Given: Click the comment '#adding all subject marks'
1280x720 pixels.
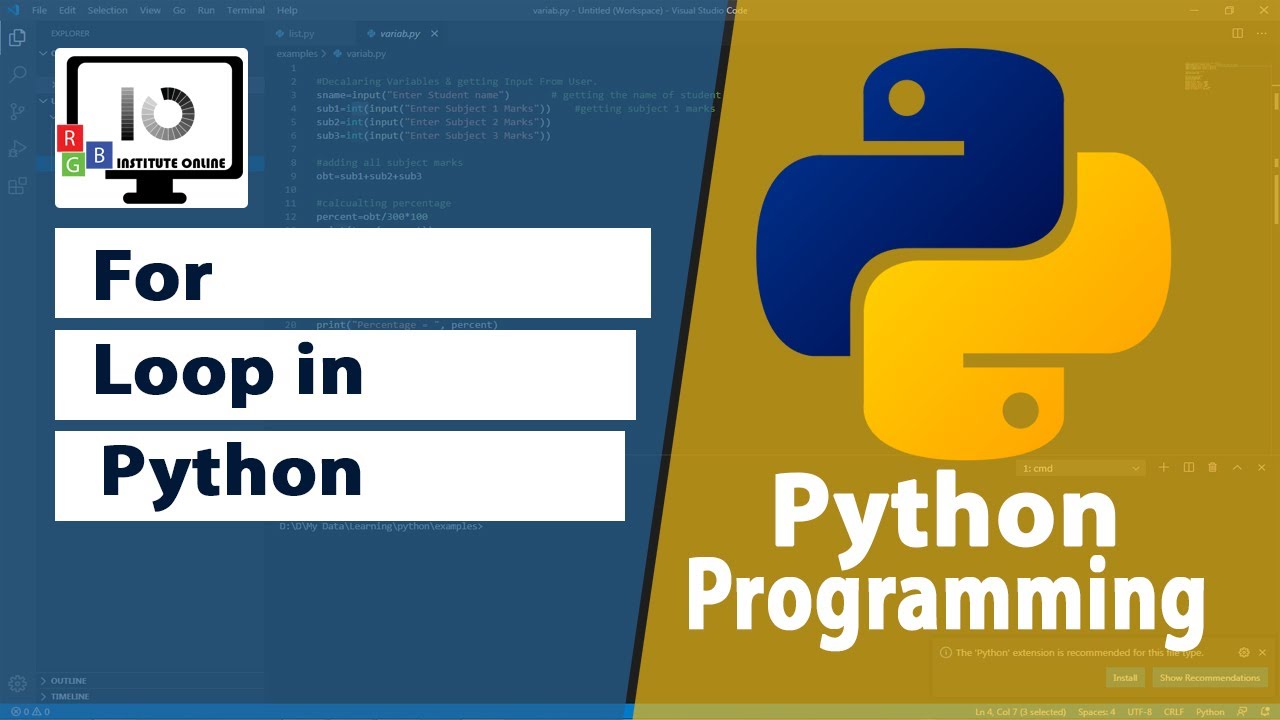Looking at the screenshot, I should (389, 162).
